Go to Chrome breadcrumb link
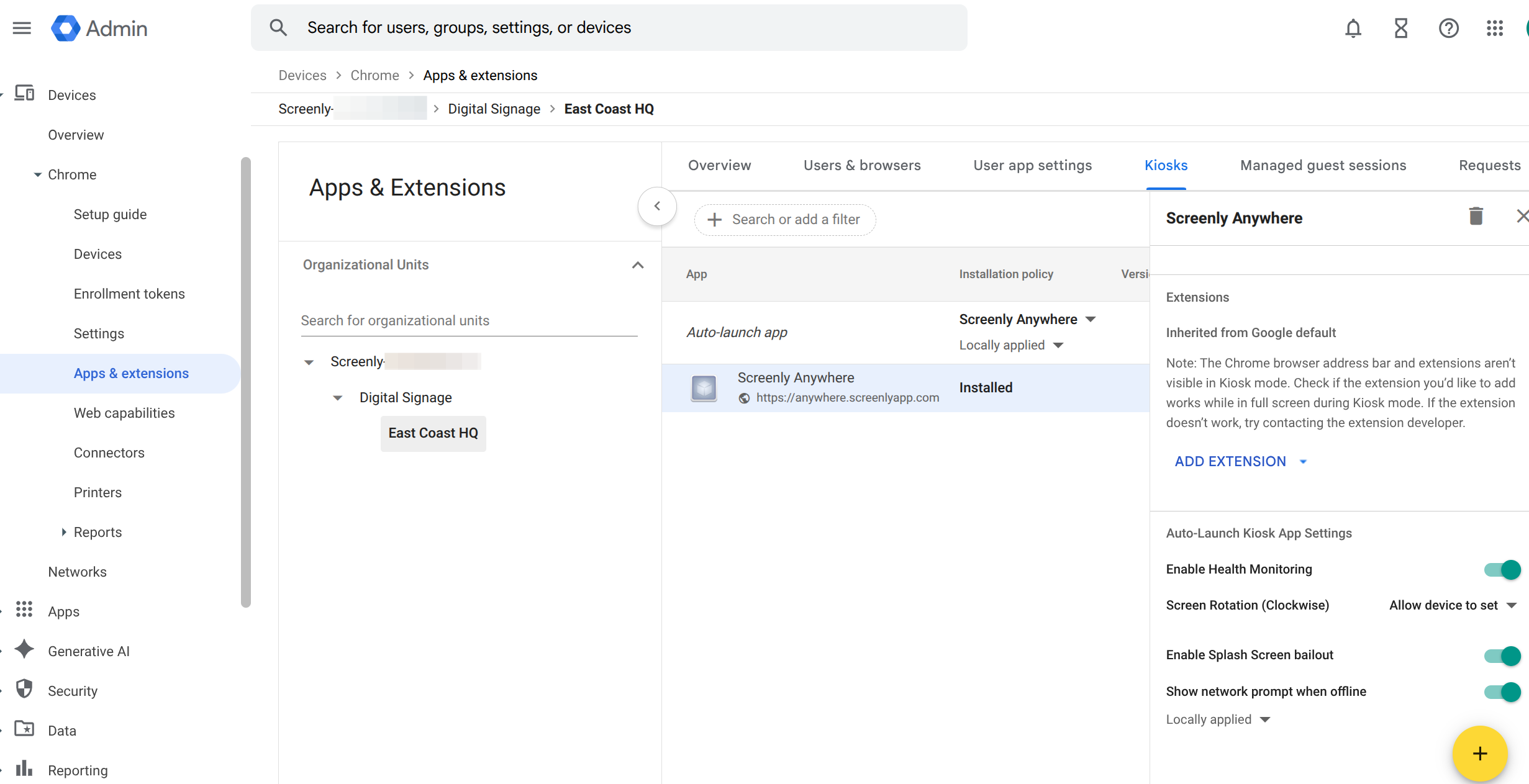Image resolution: width=1529 pixels, height=784 pixels. click(374, 75)
